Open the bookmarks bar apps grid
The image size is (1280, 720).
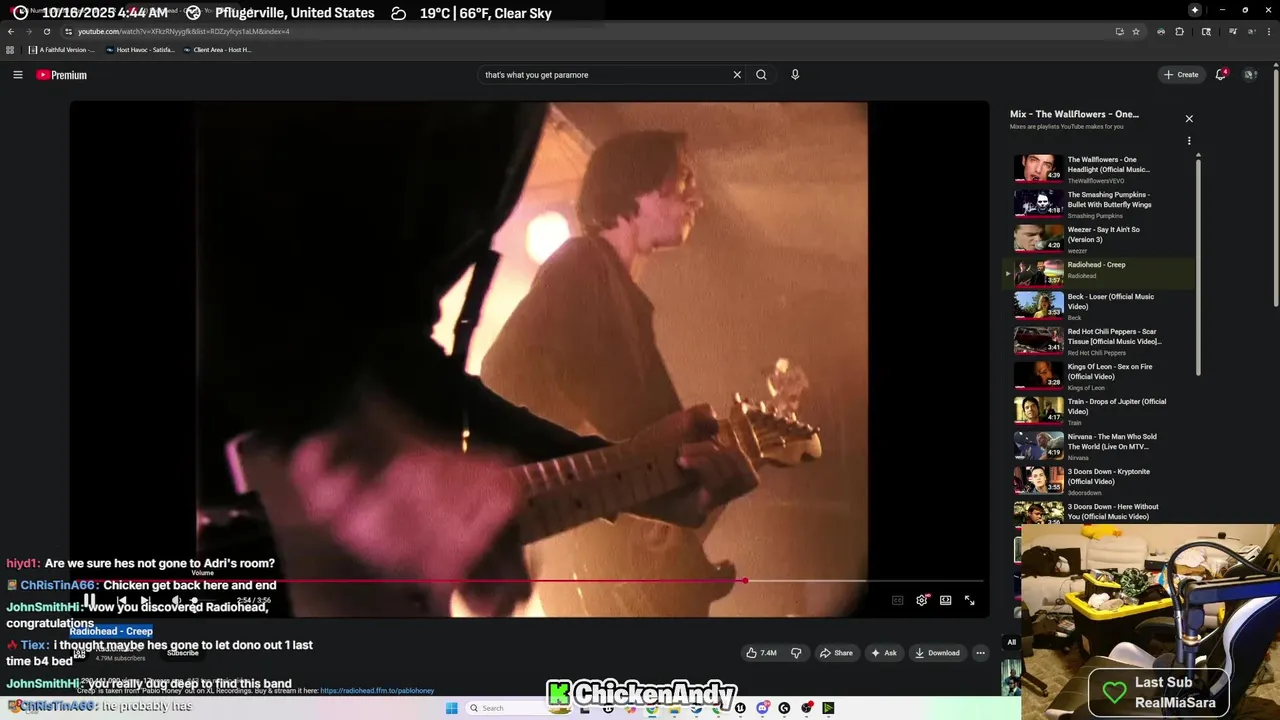(x=10, y=50)
